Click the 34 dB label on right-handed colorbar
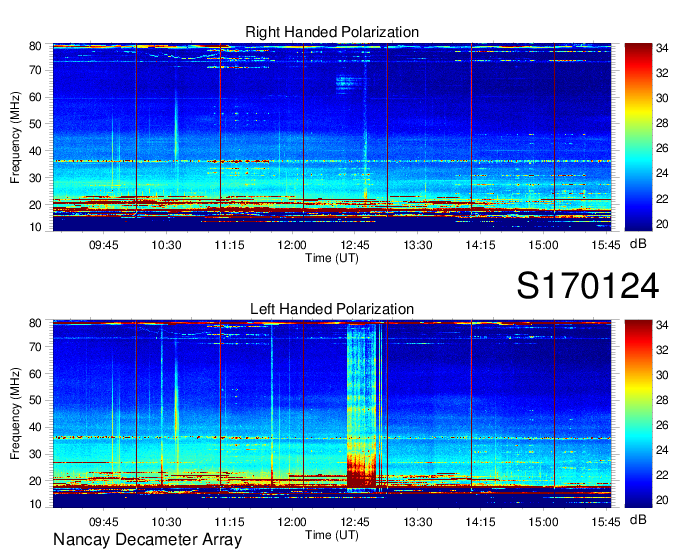This screenshot has width=680, height=552. 662,48
